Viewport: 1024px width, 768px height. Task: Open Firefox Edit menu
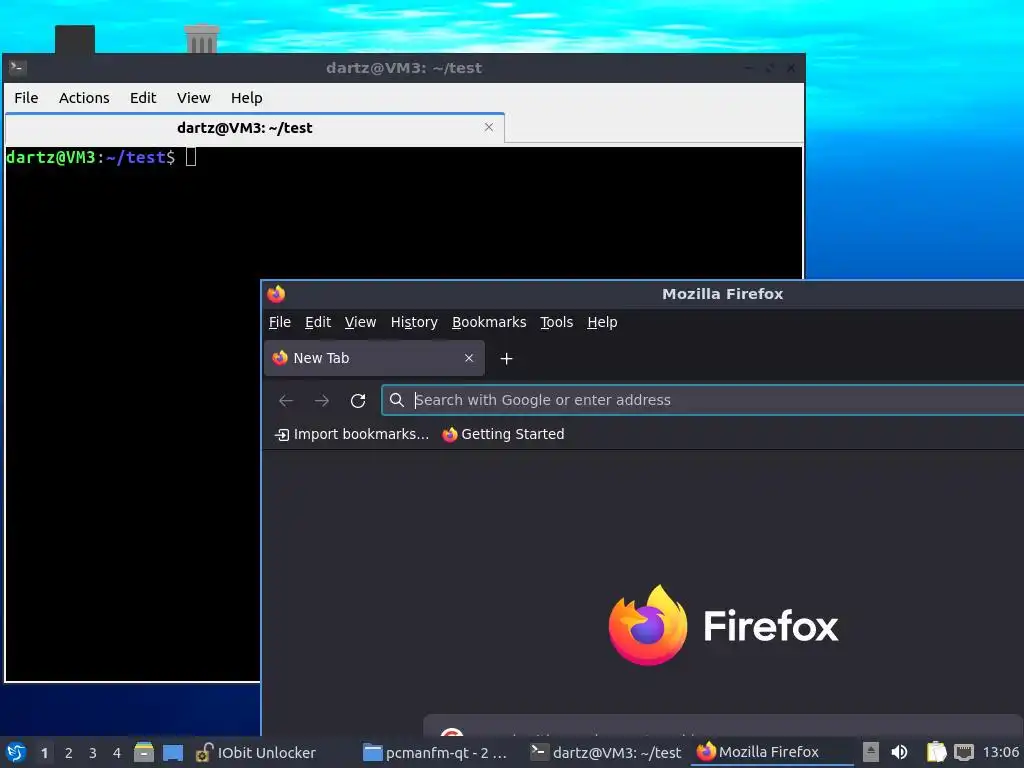tap(318, 322)
